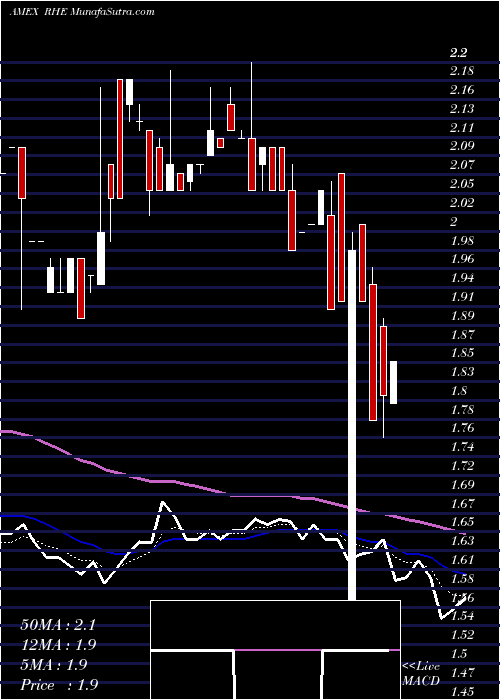
Task: Click the 50MA : 2.1 legend entry
Action: 58,625
